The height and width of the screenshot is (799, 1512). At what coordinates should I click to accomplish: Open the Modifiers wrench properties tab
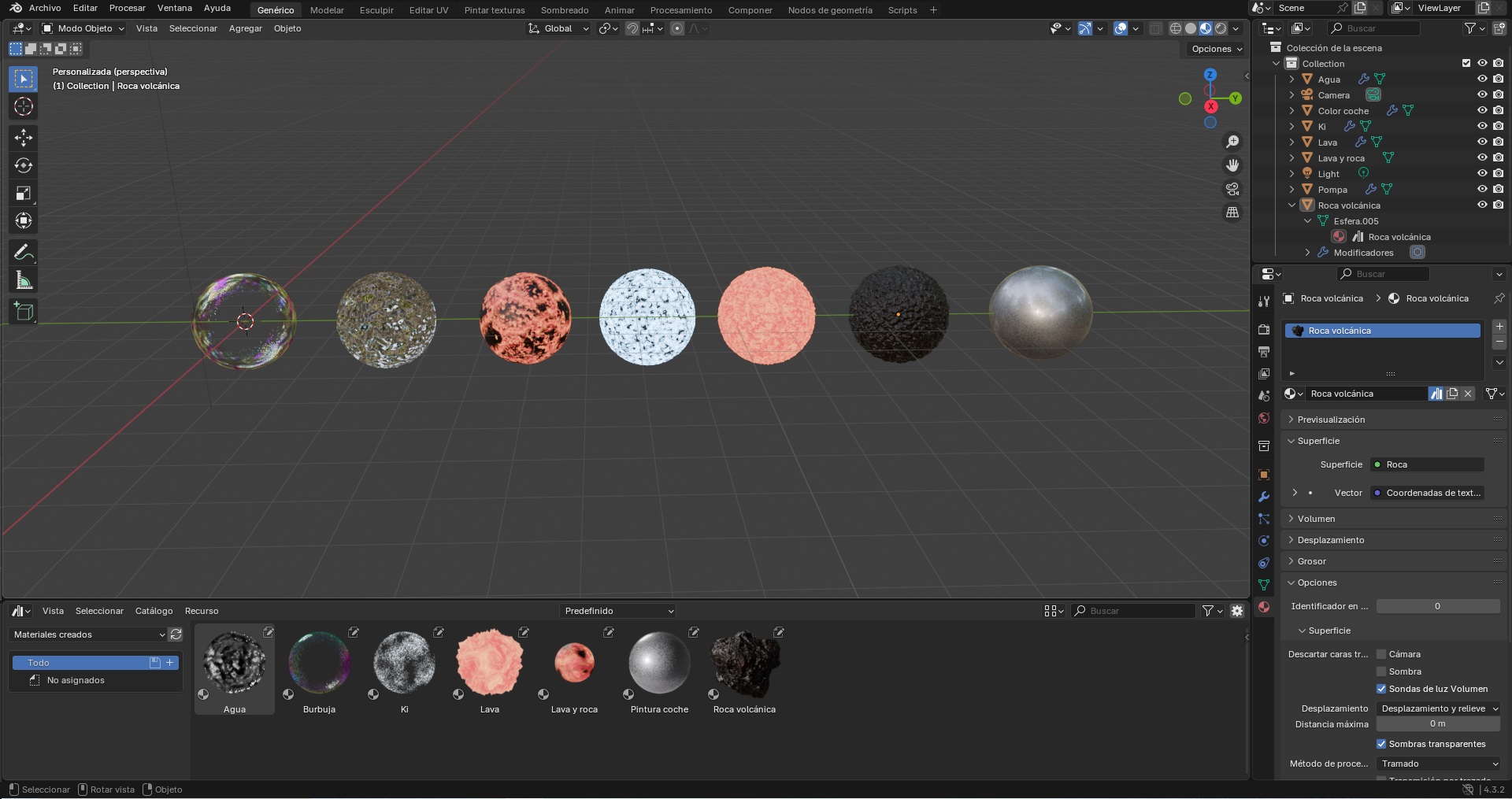pyautogui.click(x=1264, y=497)
